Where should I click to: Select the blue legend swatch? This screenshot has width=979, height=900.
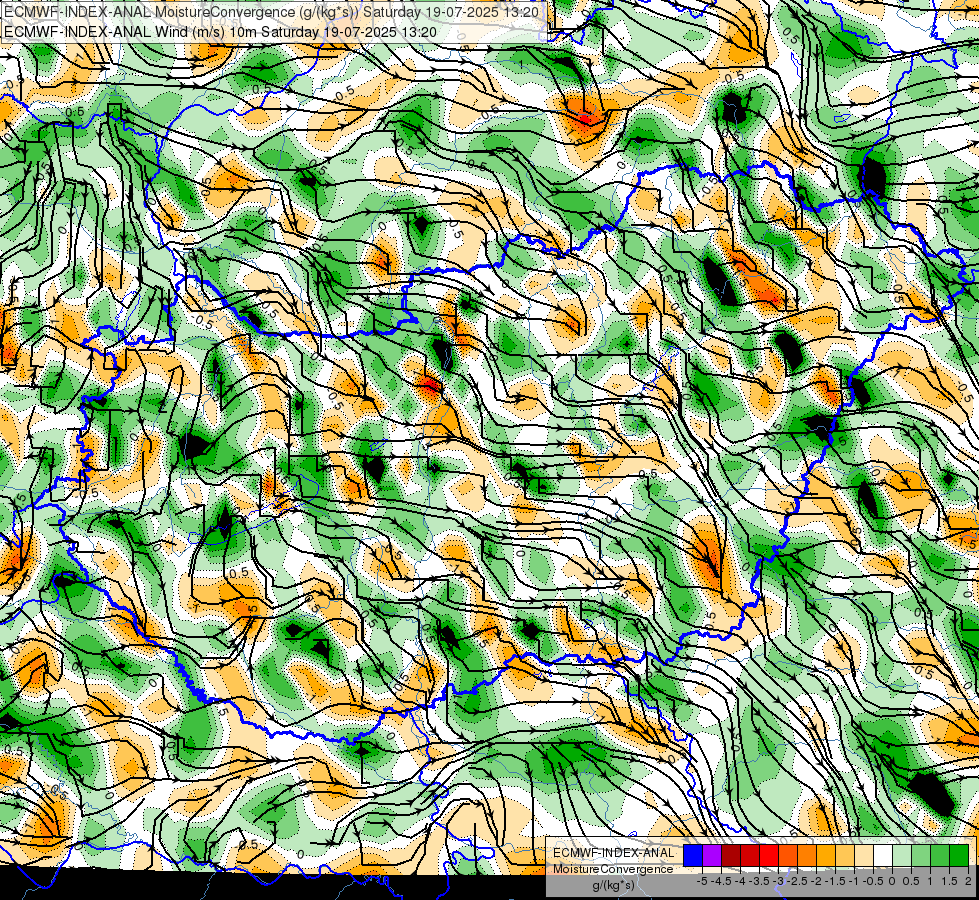pos(693,856)
